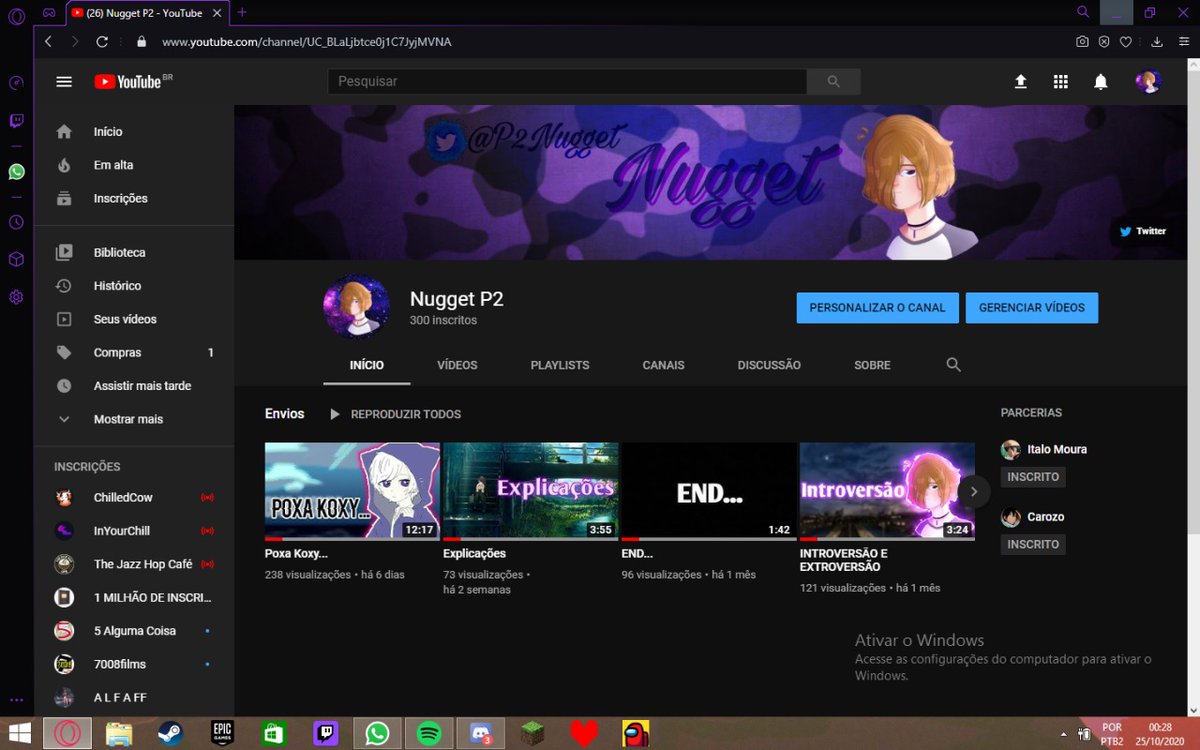Open live indicator next to ChilledCow
Image resolution: width=1200 pixels, height=750 pixels.
pyautogui.click(x=208, y=497)
